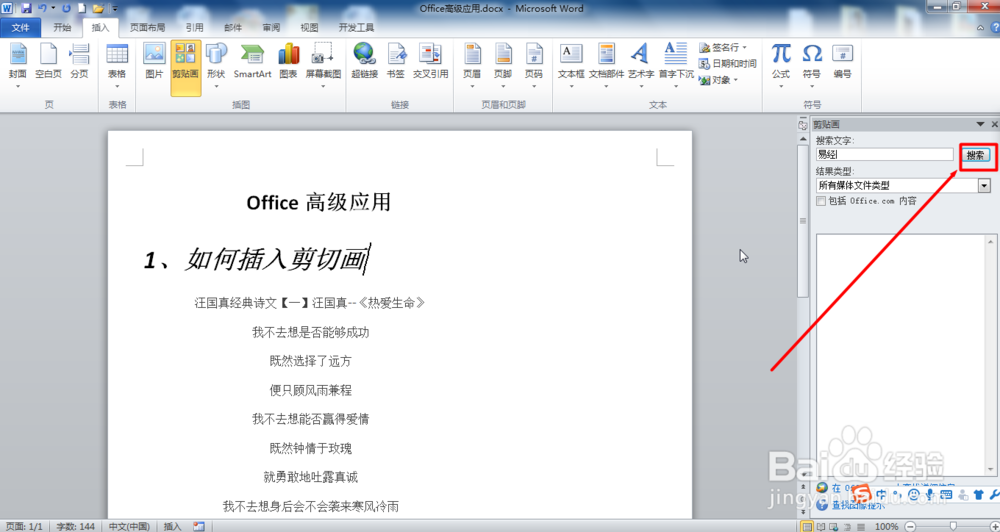1000x532 pixels.
Task: Insert an Equation (公式)
Action: (x=781, y=64)
